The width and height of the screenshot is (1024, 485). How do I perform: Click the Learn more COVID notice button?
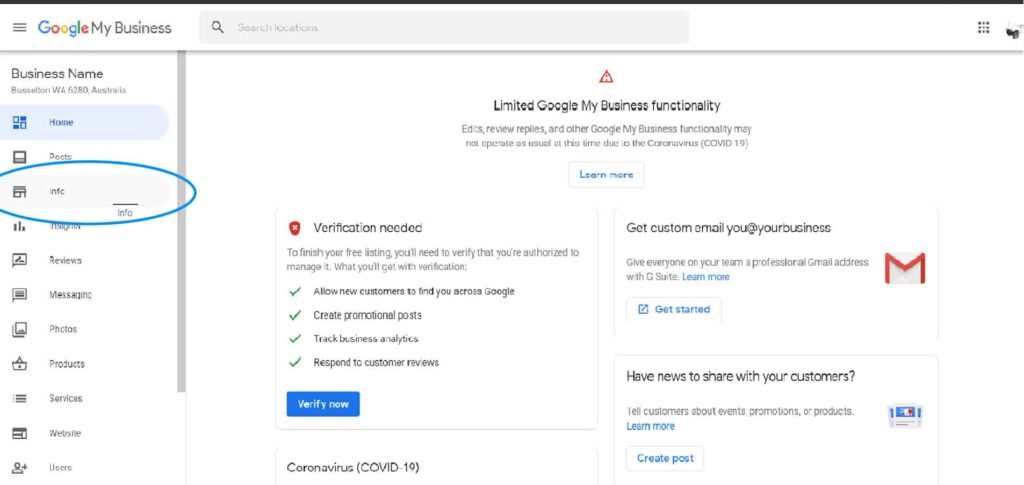click(606, 175)
